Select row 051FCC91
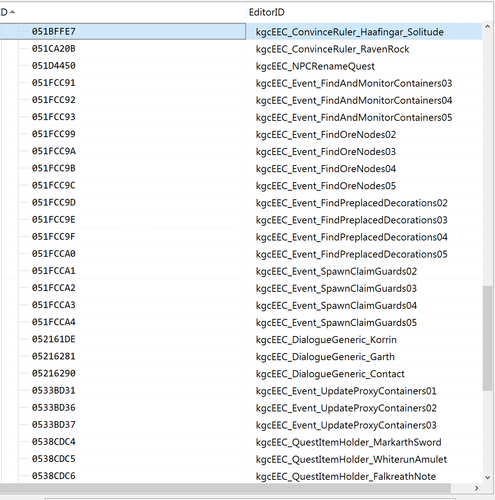495x500 pixels. coord(54,83)
